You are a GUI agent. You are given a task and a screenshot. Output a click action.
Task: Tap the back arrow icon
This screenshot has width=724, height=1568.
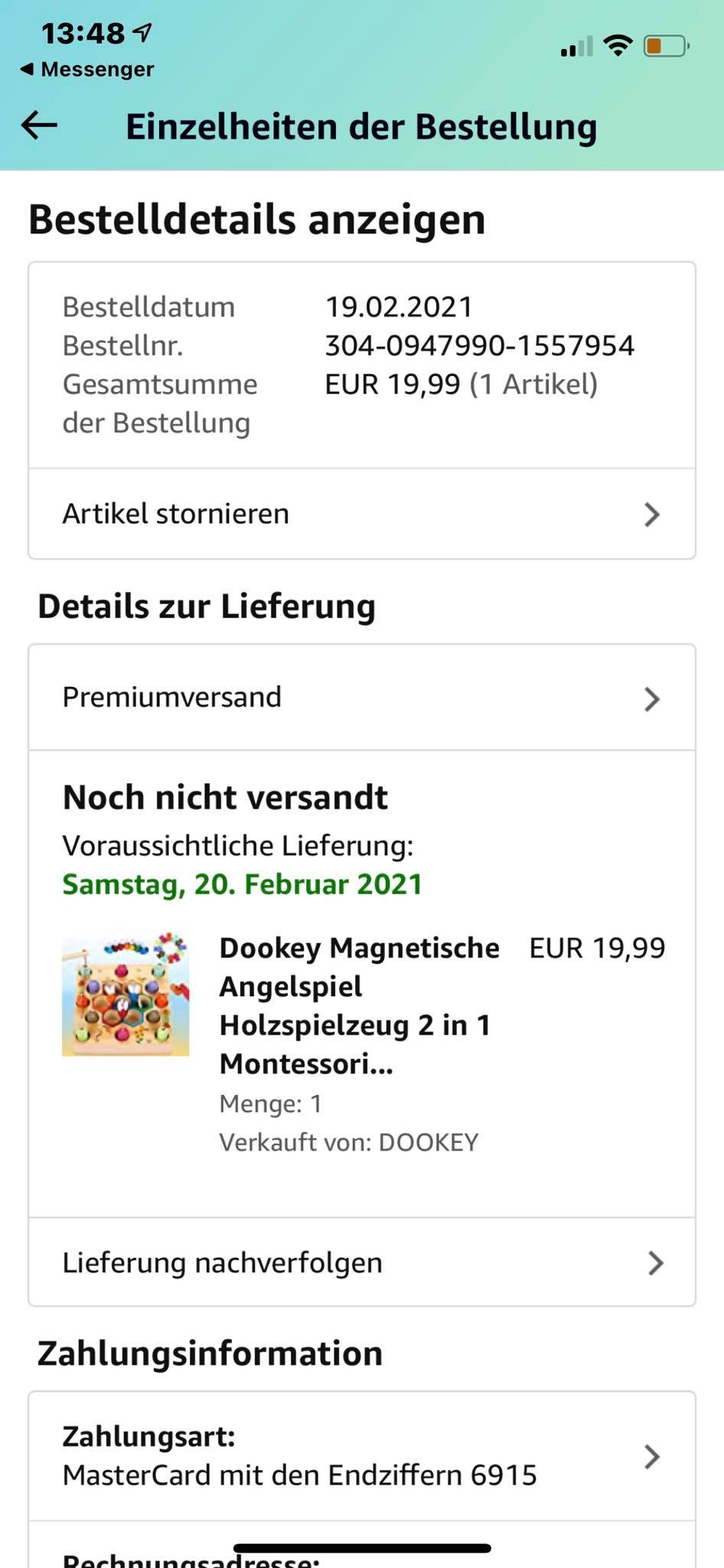click(x=40, y=126)
